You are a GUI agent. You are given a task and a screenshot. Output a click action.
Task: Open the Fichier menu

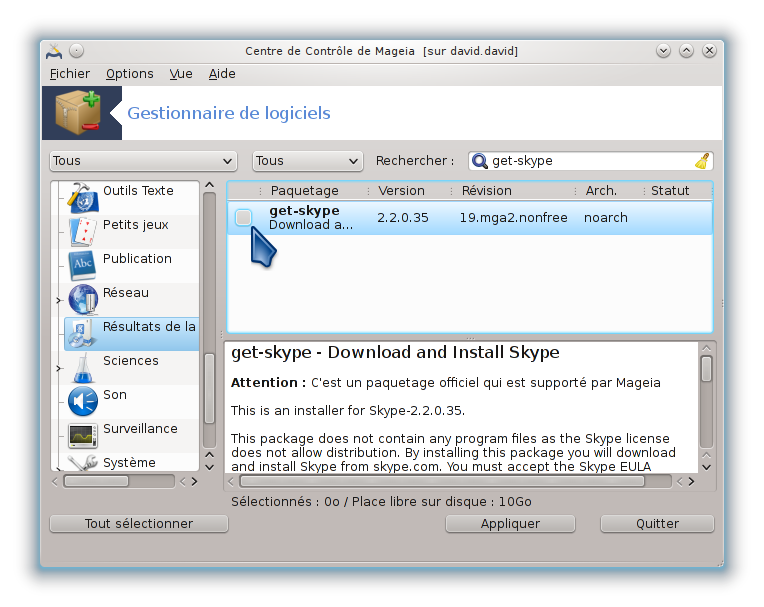click(x=70, y=74)
